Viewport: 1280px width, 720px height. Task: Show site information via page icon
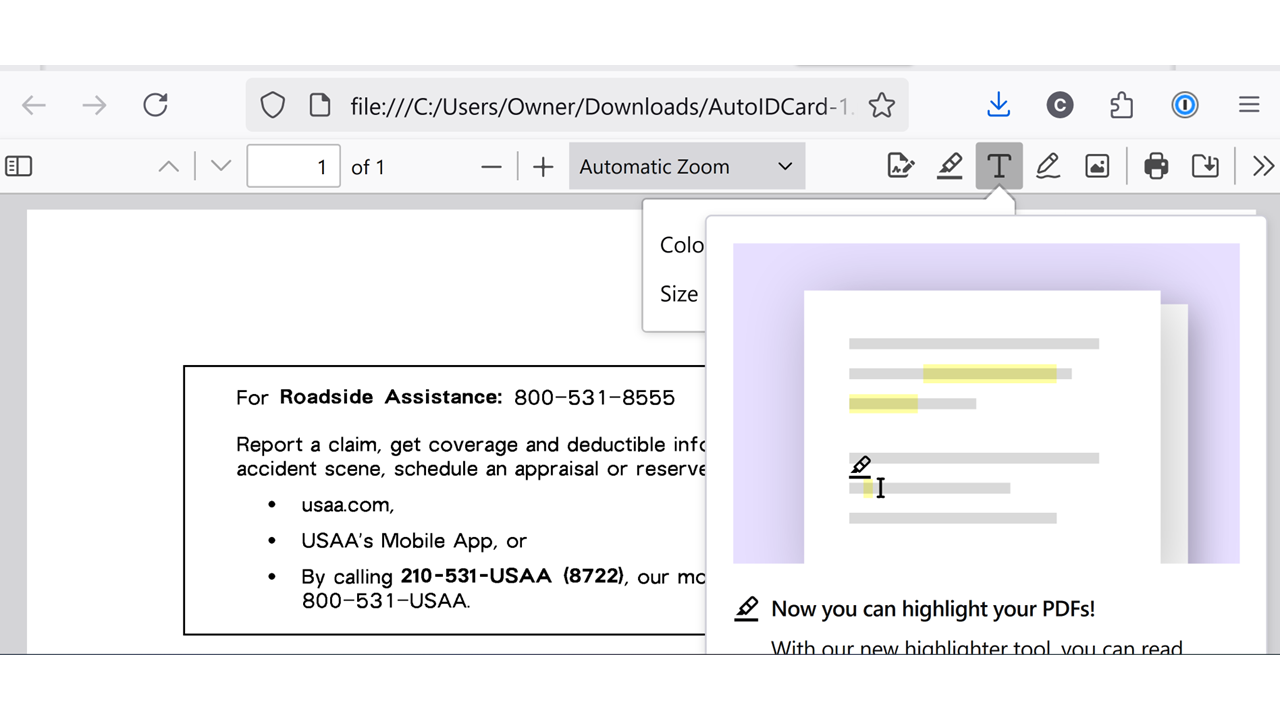click(x=320, y=105)
